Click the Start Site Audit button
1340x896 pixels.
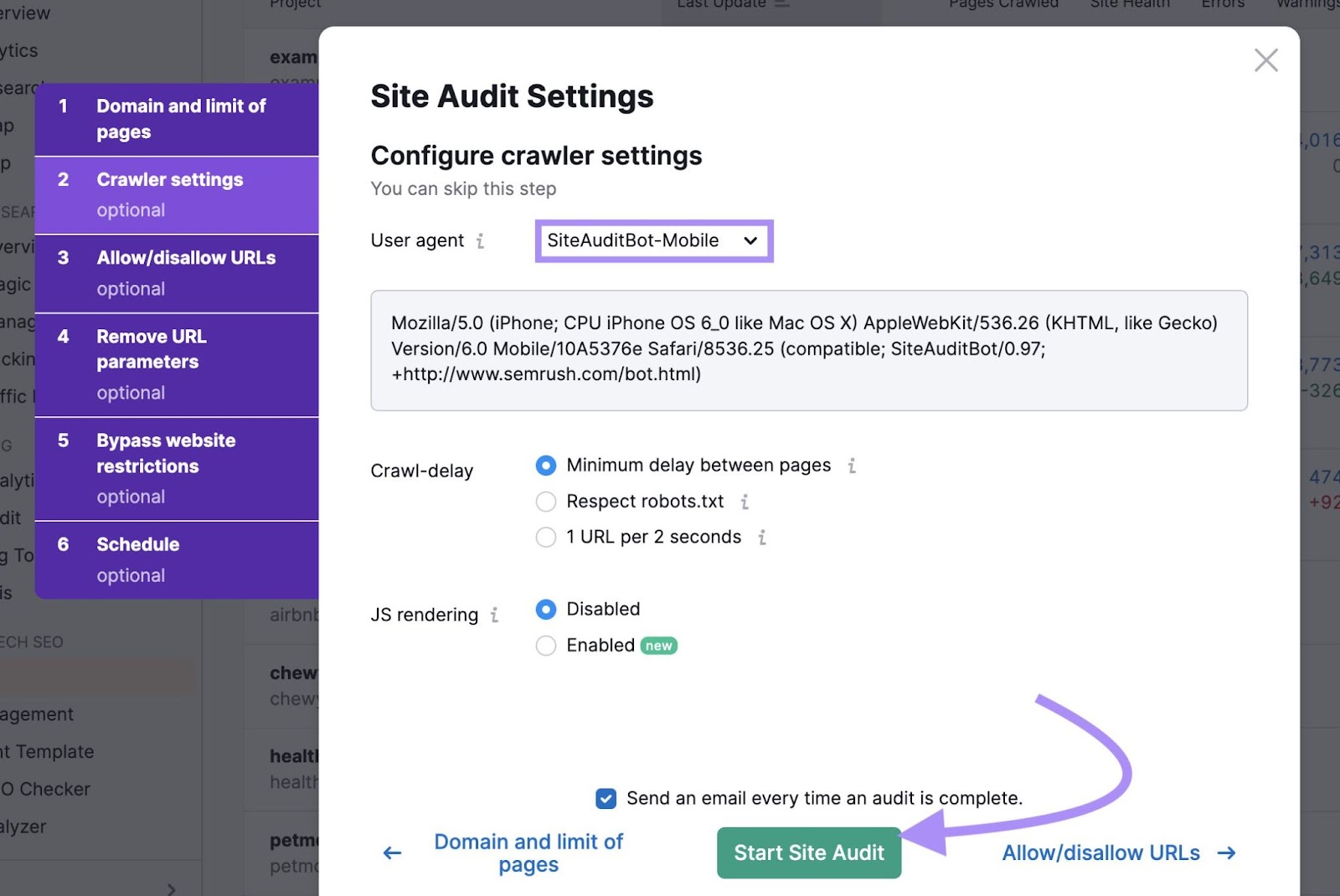[807, 852]
